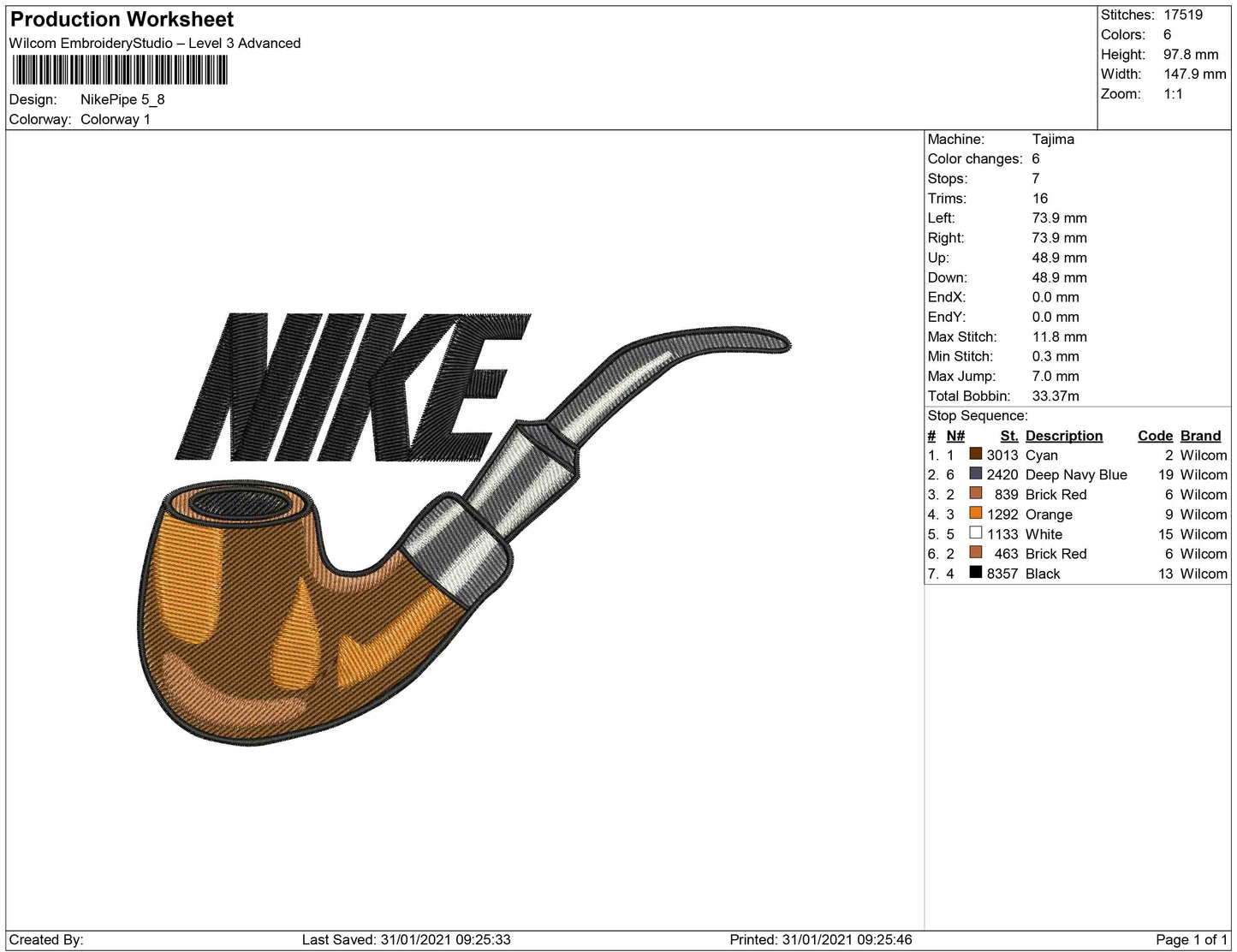The width and height of the screenshot is (1237, 952).
Task: Select the 'Deep Navy Blue' description
Action: point(1076,474)
